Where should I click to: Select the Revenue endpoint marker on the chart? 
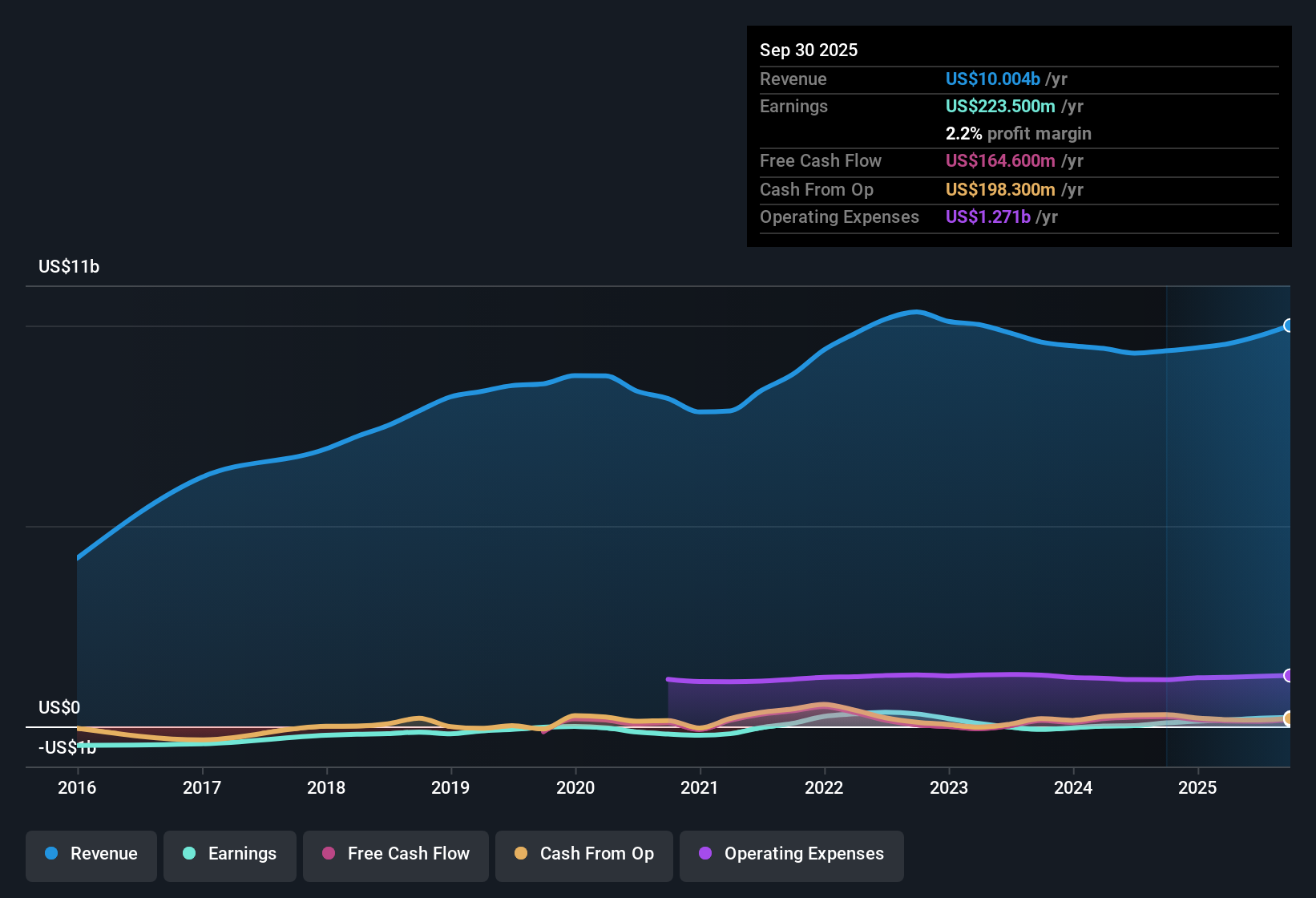[x=1289, y=326]
